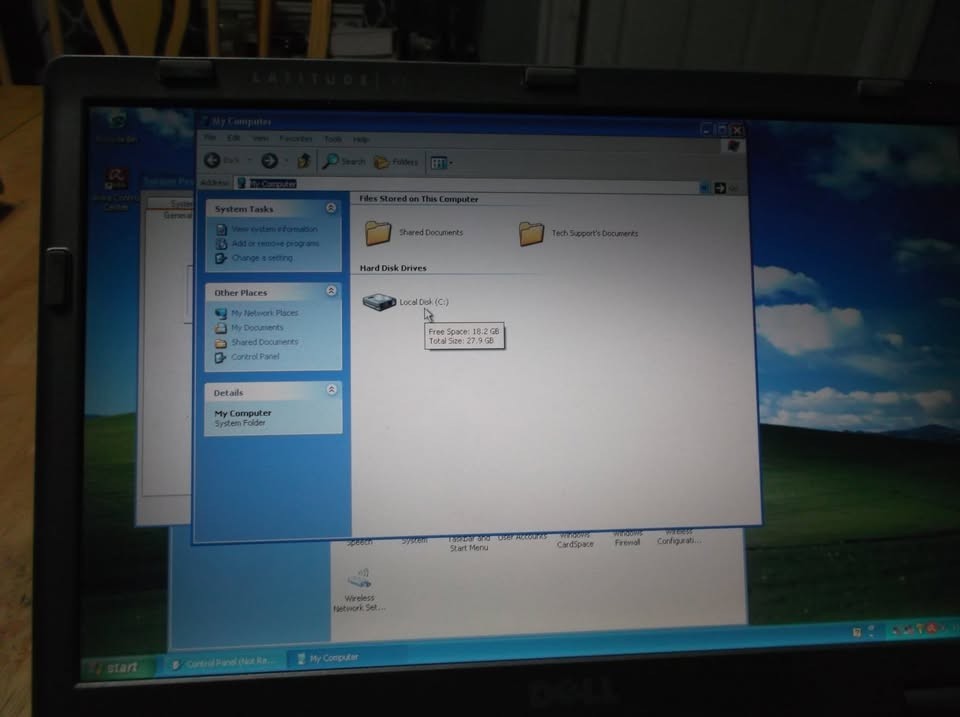The height and width of the screenshot is (717, 960).
Task: Open the Edit menu
Action: pos(233,138)
